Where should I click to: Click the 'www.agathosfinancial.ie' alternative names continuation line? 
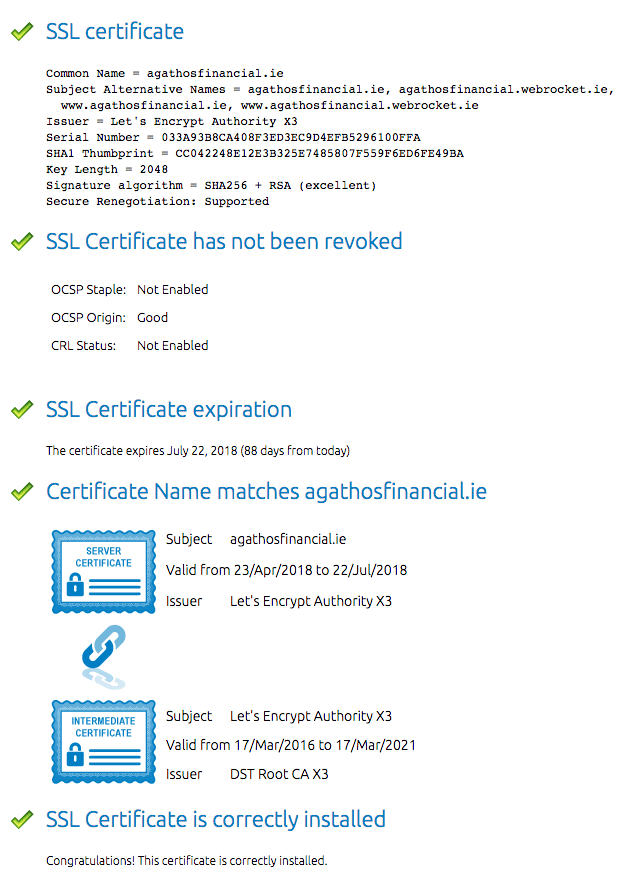point(270,105)
